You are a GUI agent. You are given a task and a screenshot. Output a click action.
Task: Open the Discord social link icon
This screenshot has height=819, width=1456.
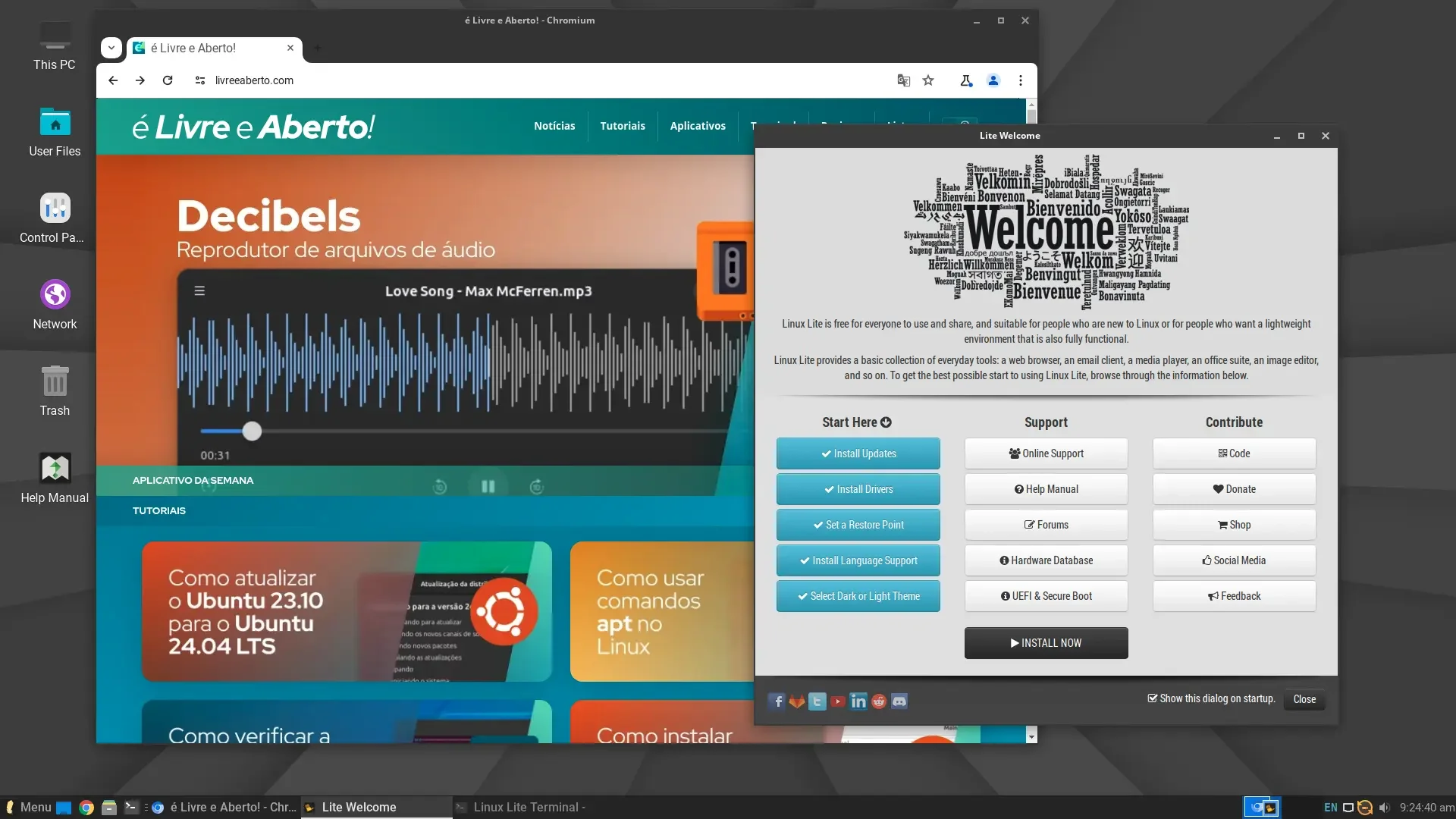click(899, 701)
